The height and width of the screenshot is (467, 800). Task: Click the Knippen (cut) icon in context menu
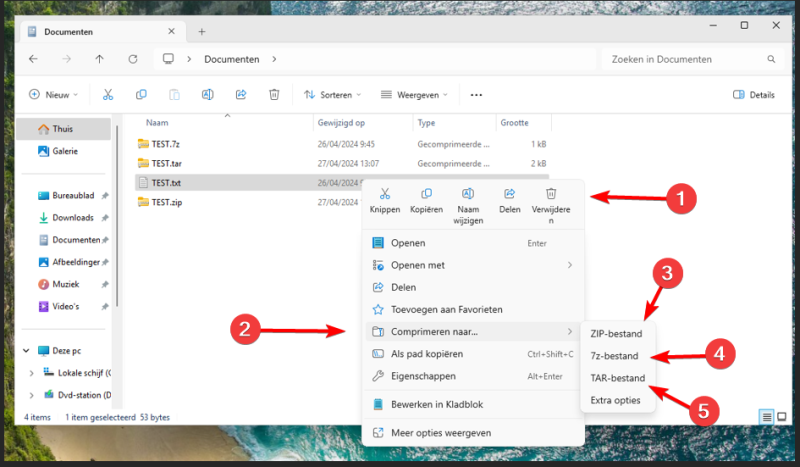385,194
